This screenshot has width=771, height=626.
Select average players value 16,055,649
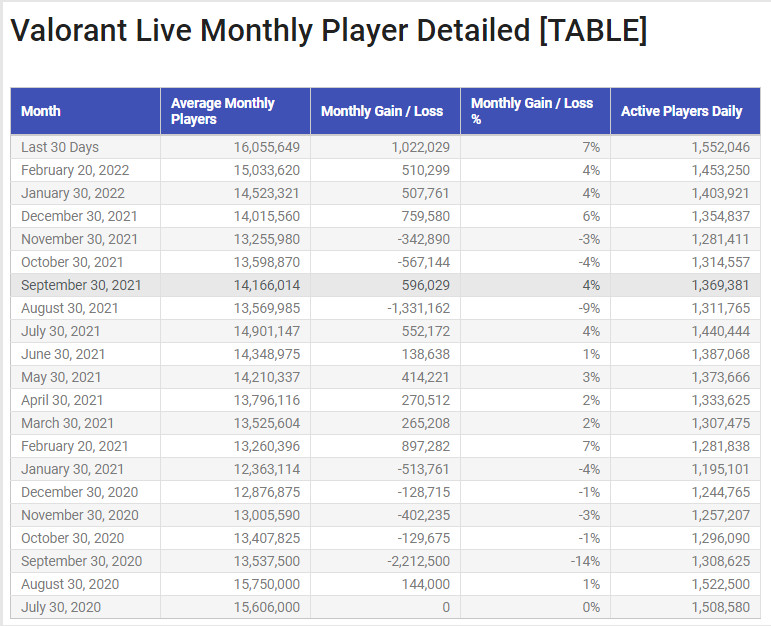(267, 147)
